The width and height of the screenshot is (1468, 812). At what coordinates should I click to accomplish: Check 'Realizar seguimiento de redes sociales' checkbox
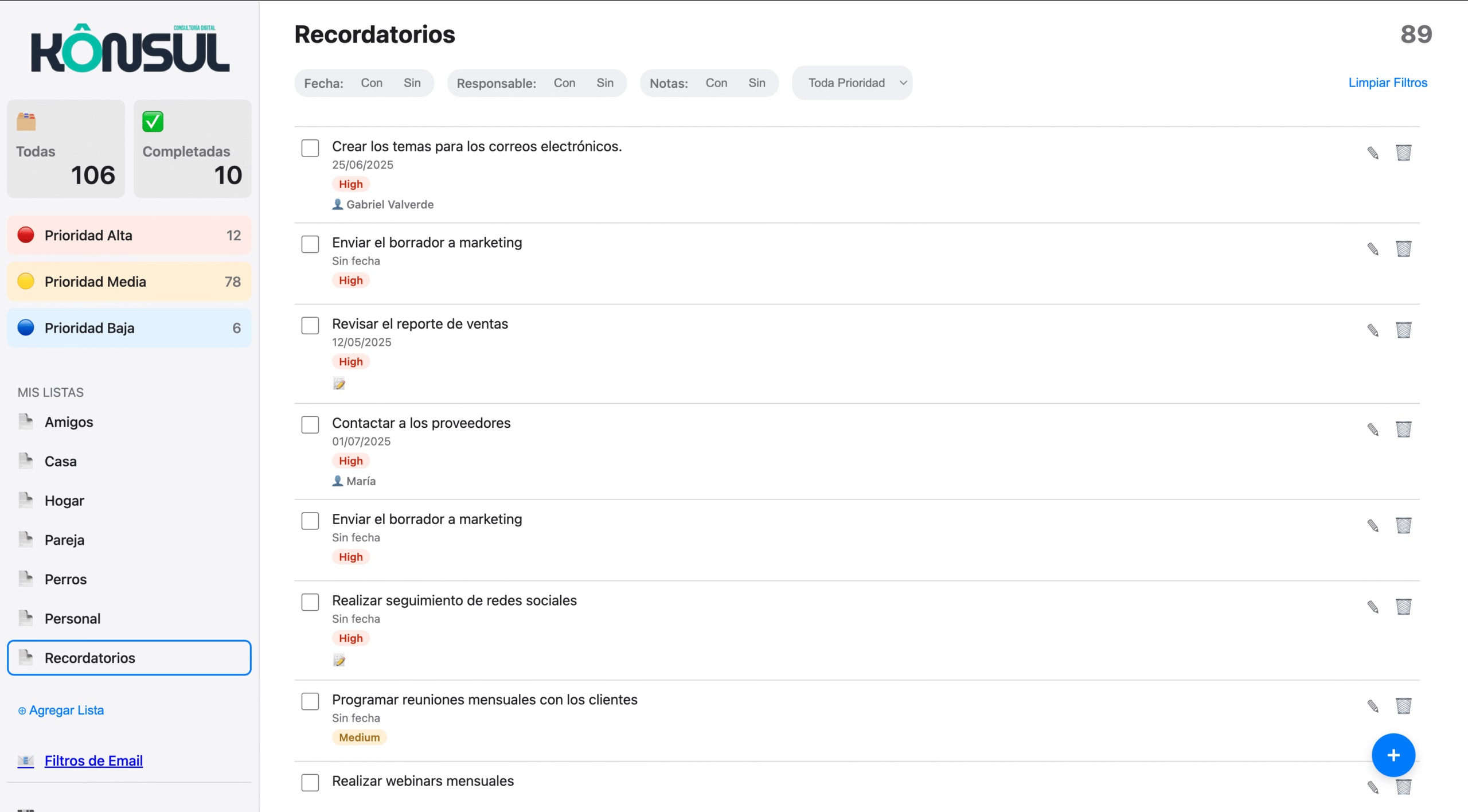310,602
